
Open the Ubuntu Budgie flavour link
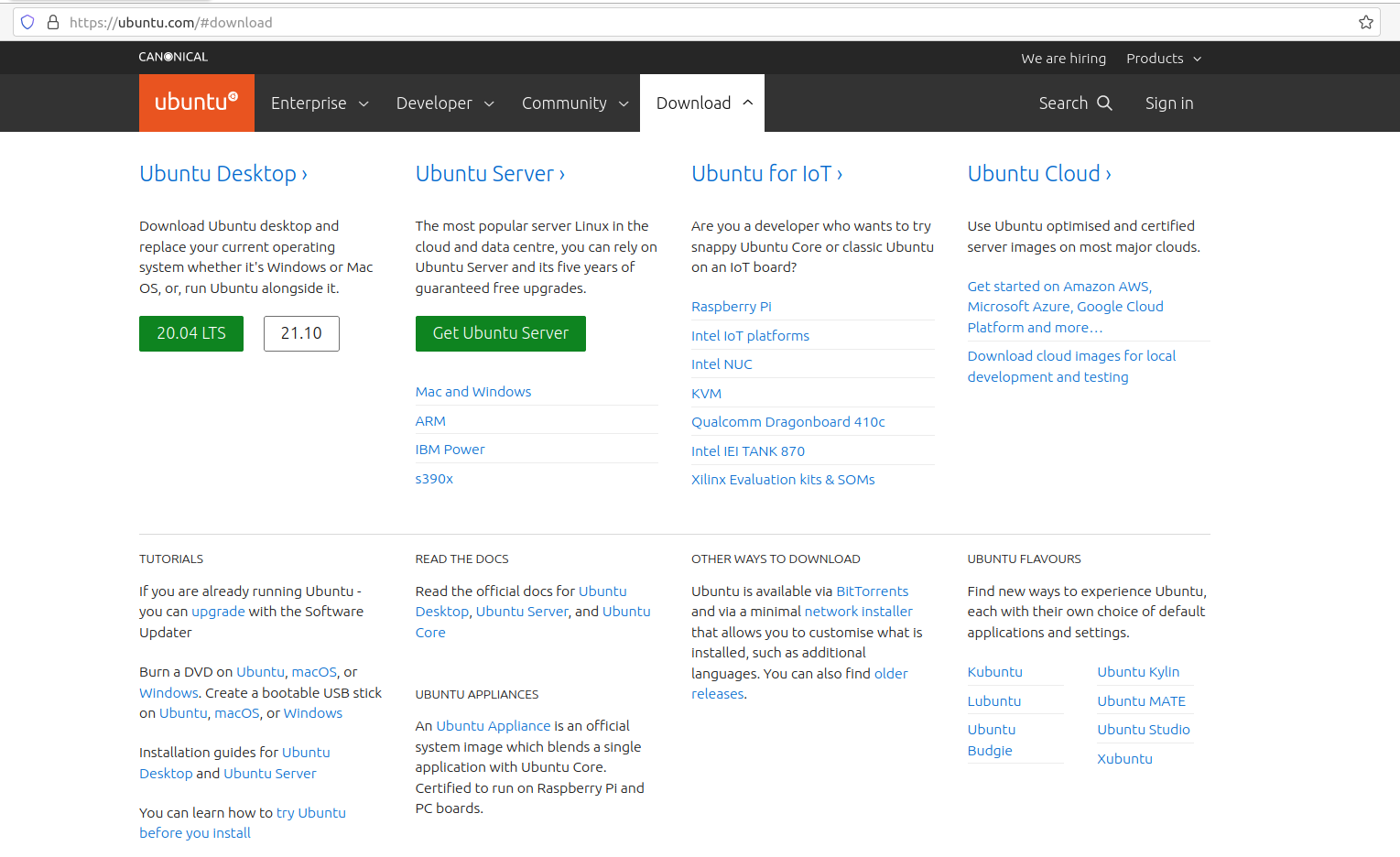click(991, 740)
